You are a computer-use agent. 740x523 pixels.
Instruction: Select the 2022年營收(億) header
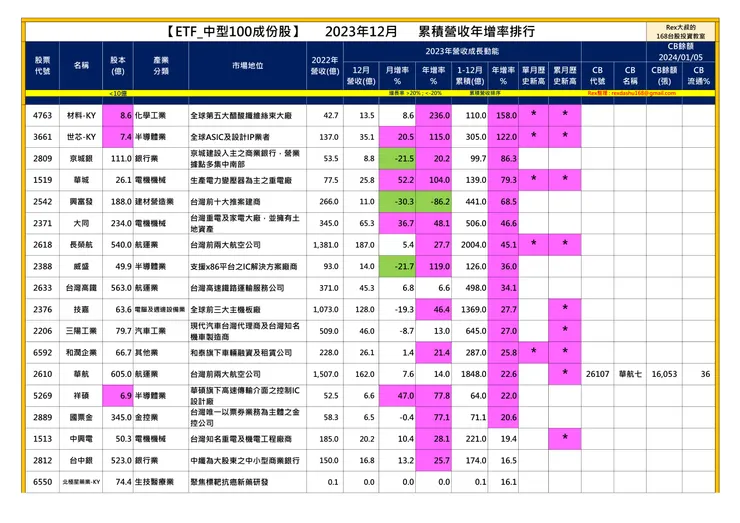click(x=325, y=66)
